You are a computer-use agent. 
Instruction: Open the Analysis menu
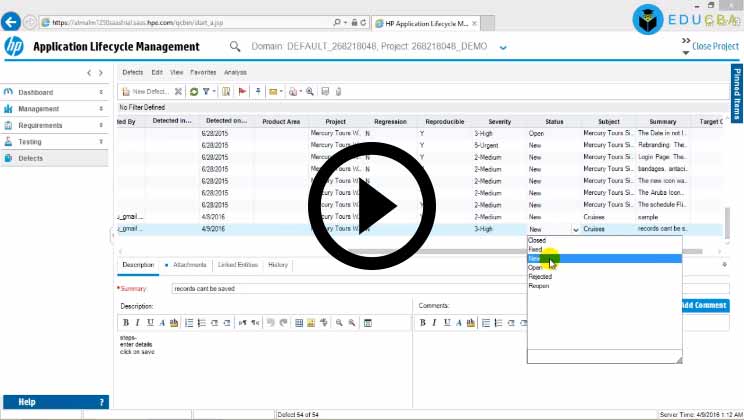point(235,72)
